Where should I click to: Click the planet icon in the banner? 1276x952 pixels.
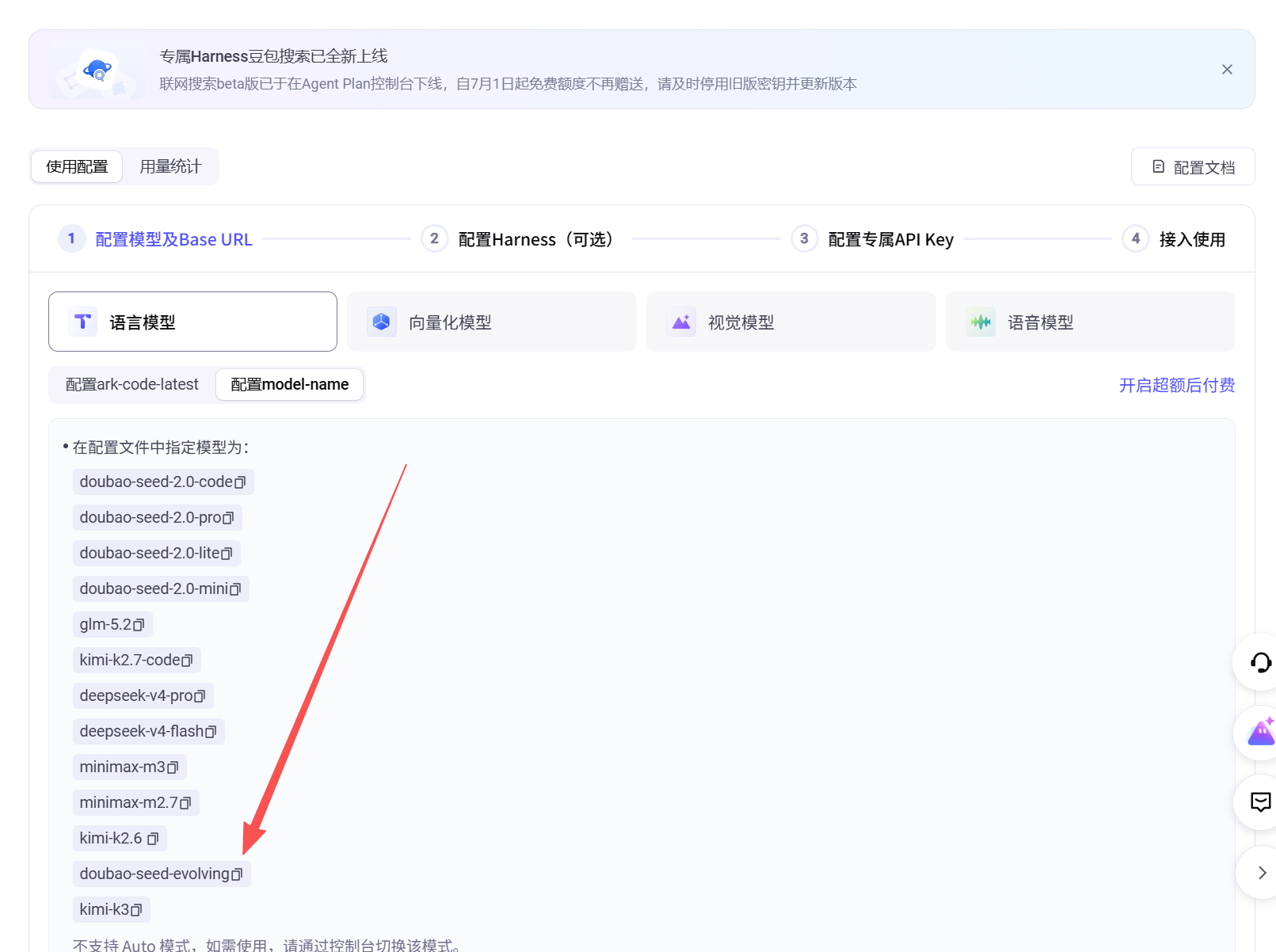click(x=97, y=70)
